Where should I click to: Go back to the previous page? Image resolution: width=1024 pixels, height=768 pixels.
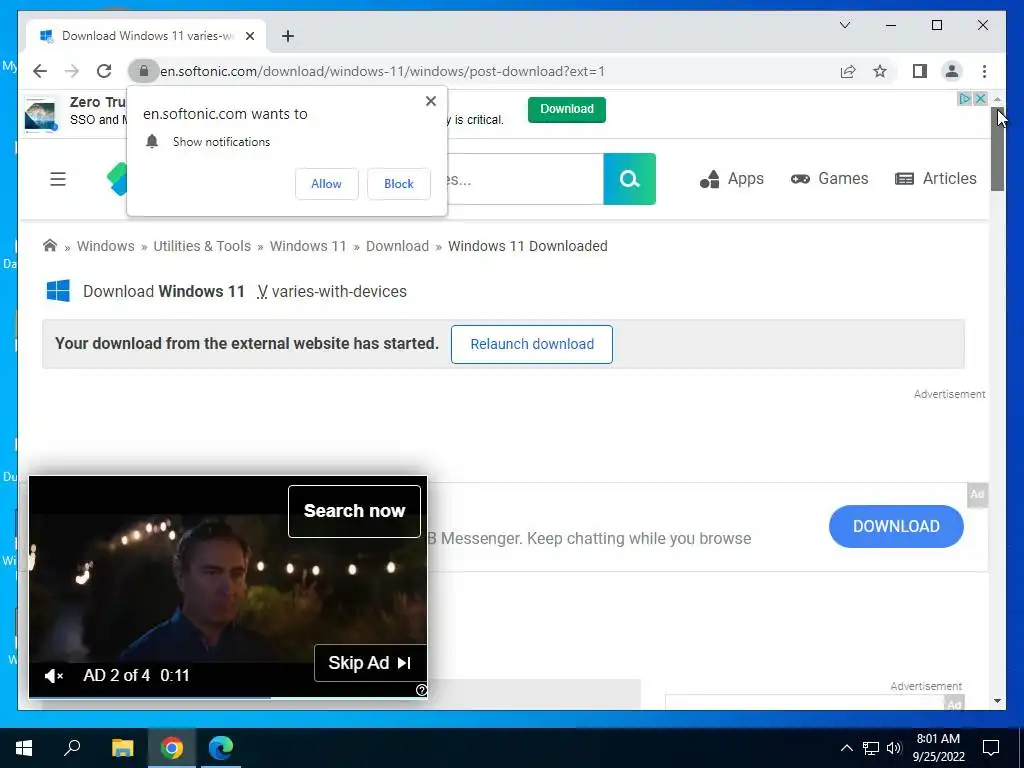[x=40, y=71]
